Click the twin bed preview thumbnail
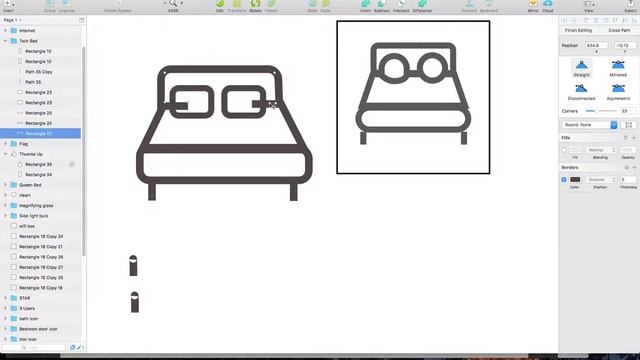 [413, 97]
